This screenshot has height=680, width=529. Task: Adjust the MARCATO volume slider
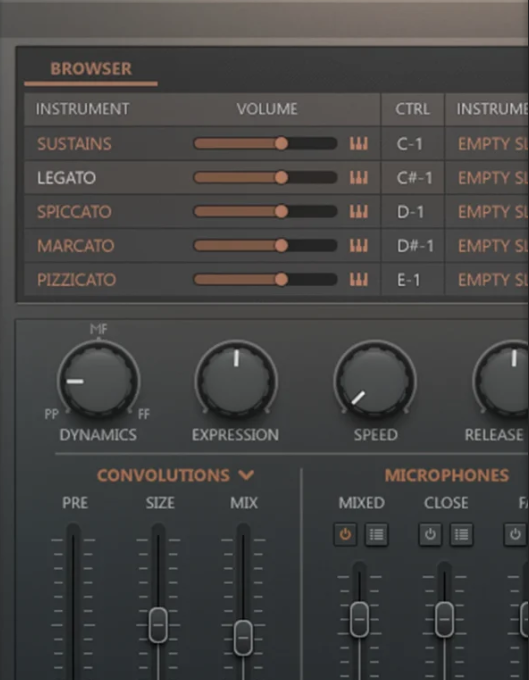coord(265,245)
